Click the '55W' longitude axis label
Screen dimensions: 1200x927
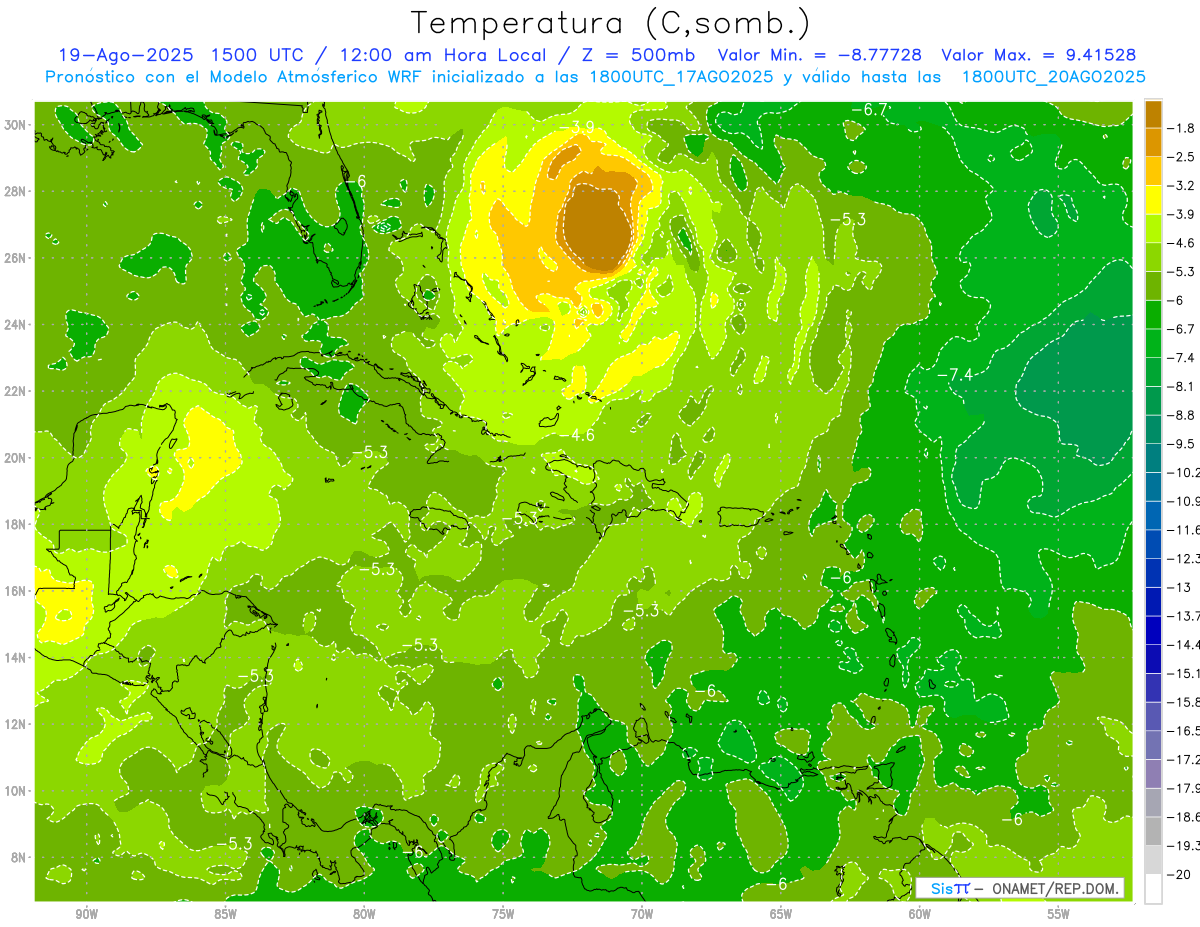1059,914
